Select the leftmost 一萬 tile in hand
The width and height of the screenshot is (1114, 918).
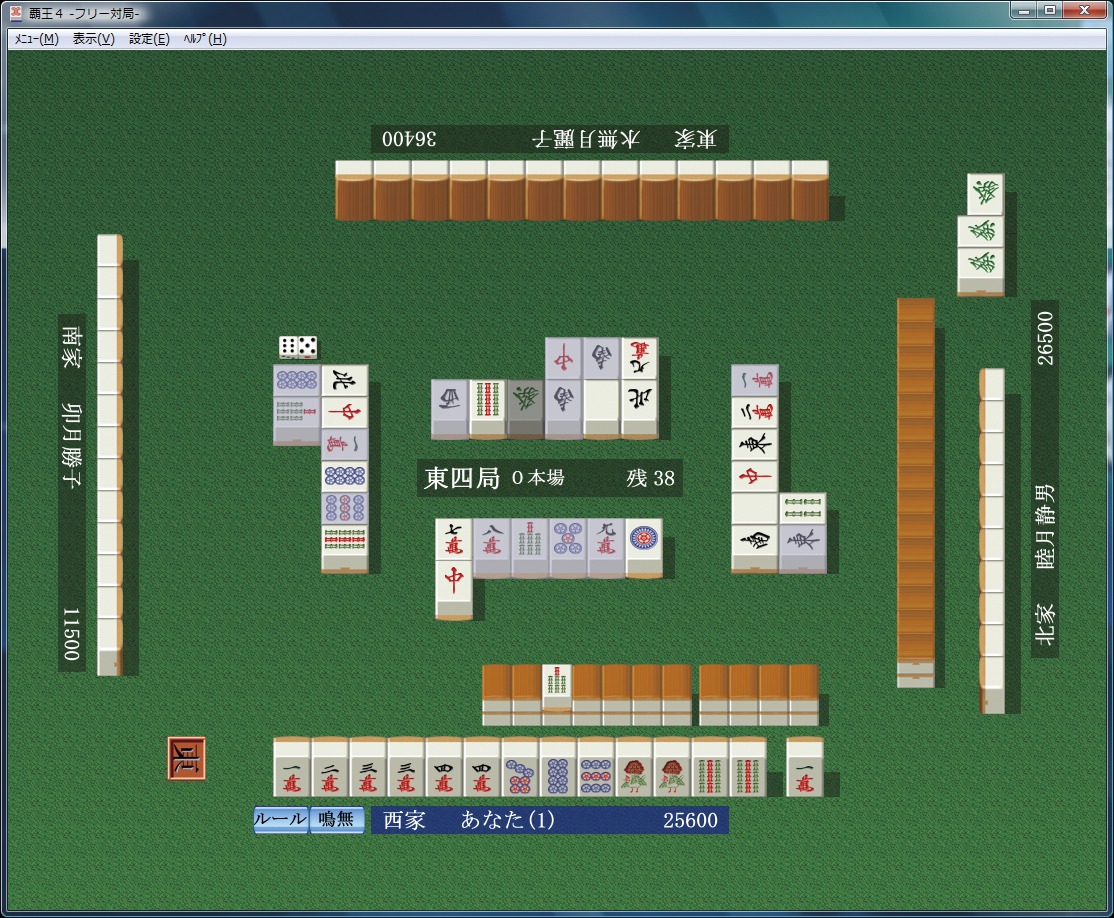pos(292,769)
